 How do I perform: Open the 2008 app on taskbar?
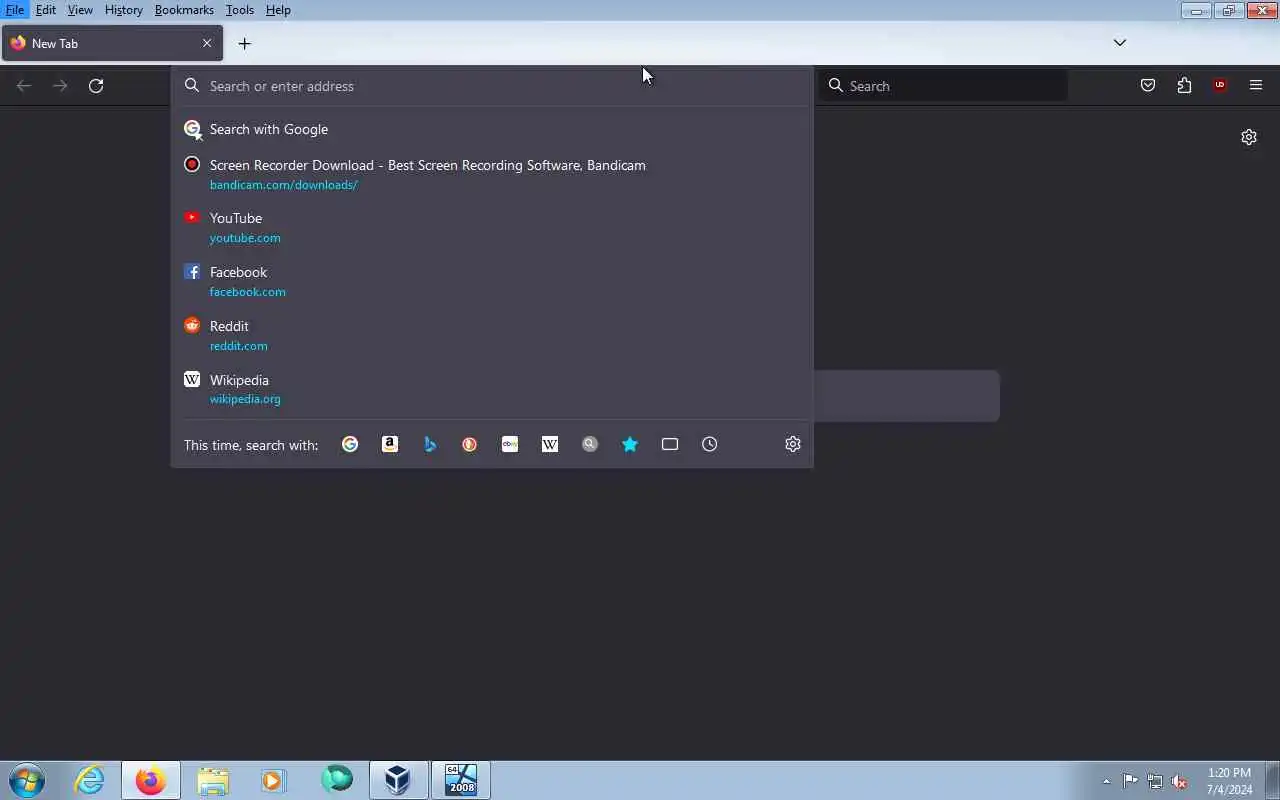(461, 780)
